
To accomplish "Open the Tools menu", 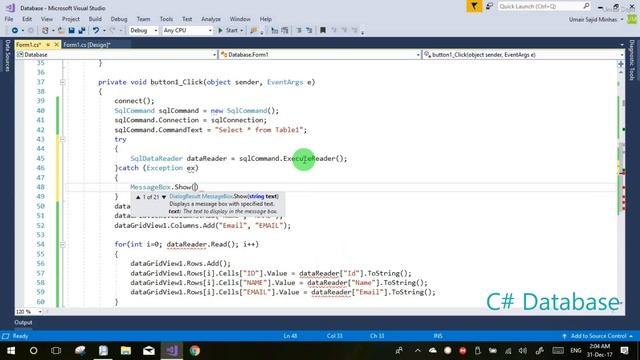I will pos(166,19).
